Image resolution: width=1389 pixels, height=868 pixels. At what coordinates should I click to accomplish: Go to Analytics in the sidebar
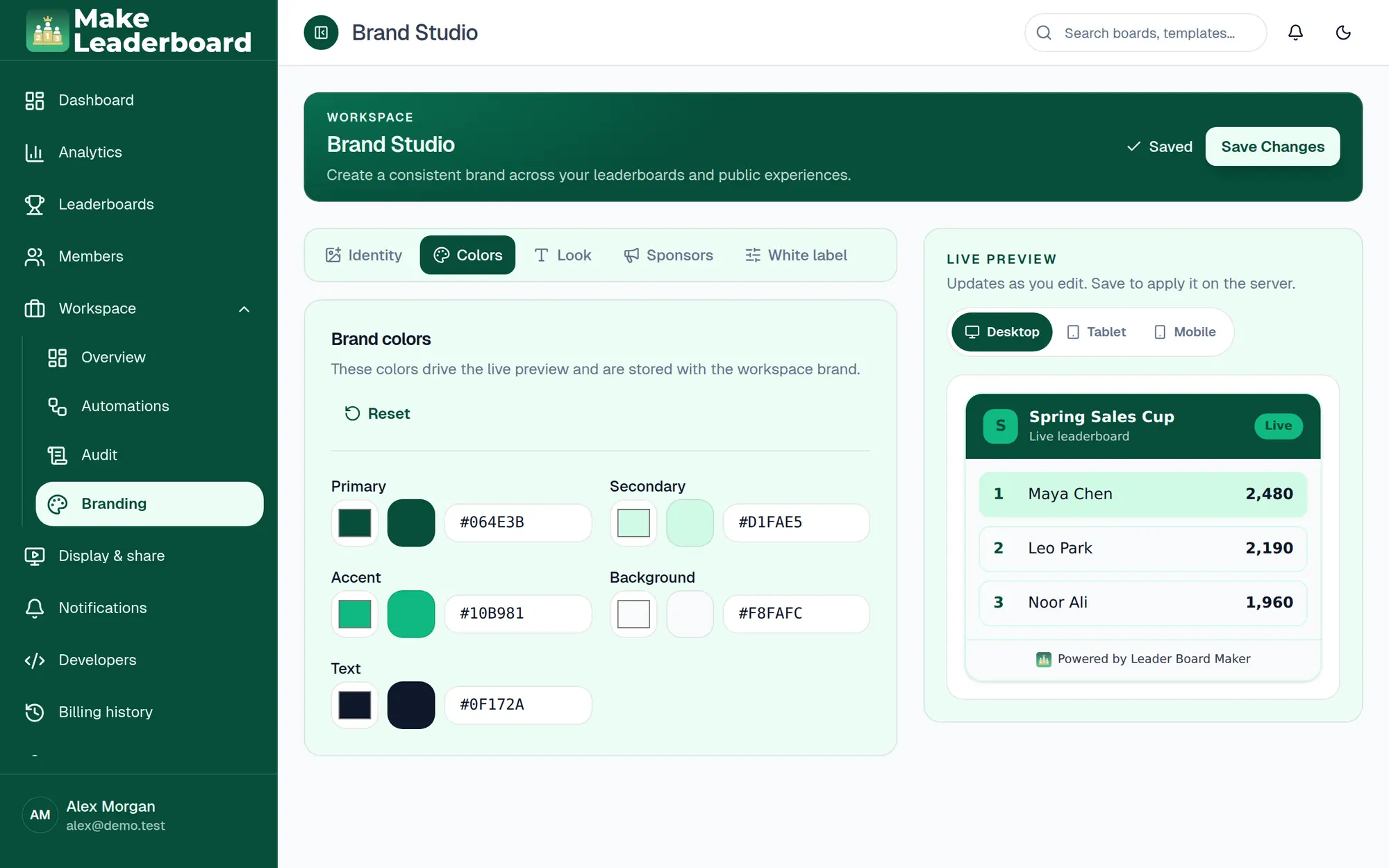click(x=139, y=152)
